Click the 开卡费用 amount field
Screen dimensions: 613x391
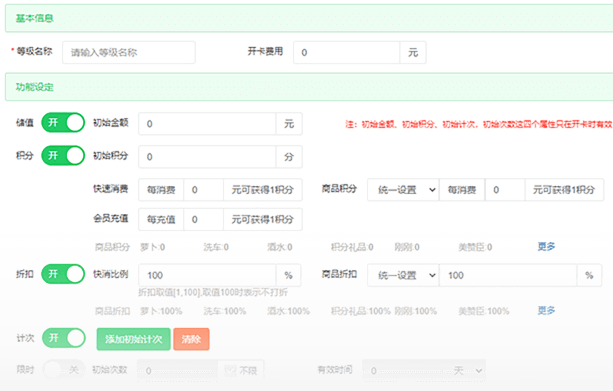coord(346,52)
